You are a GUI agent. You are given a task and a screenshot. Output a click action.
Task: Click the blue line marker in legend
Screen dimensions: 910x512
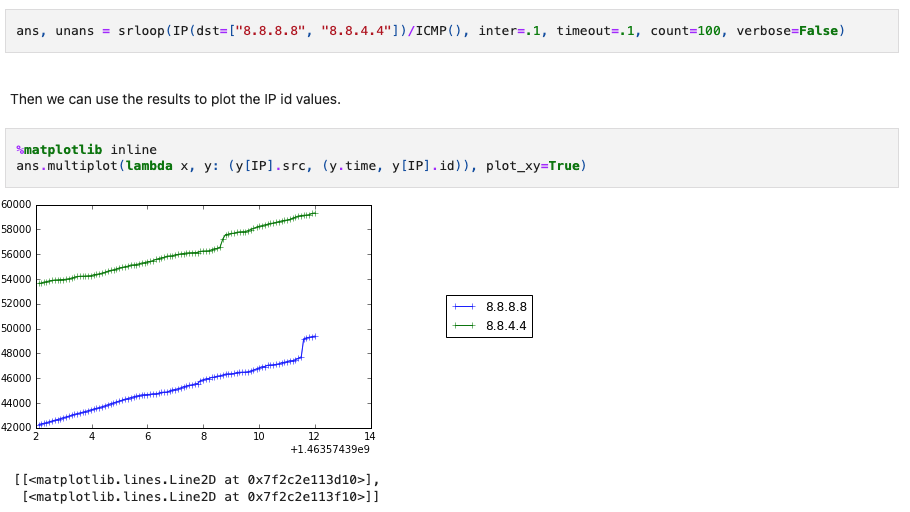click(464, 307)
